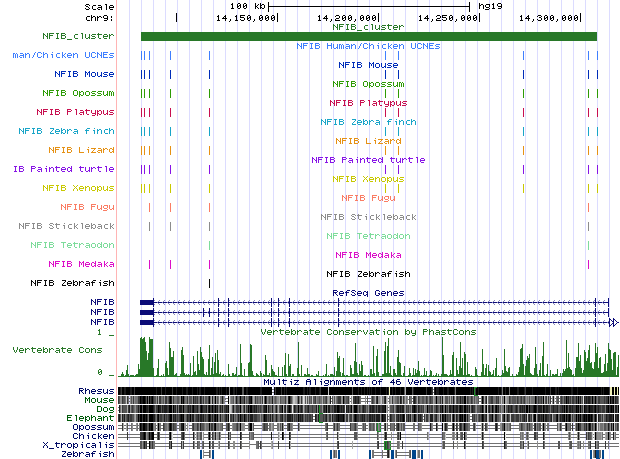The image size is (620, 459).
Task: Click the thick blue exon block starting the first NFIB RefSeq gene
Action: tap(147, 301)
